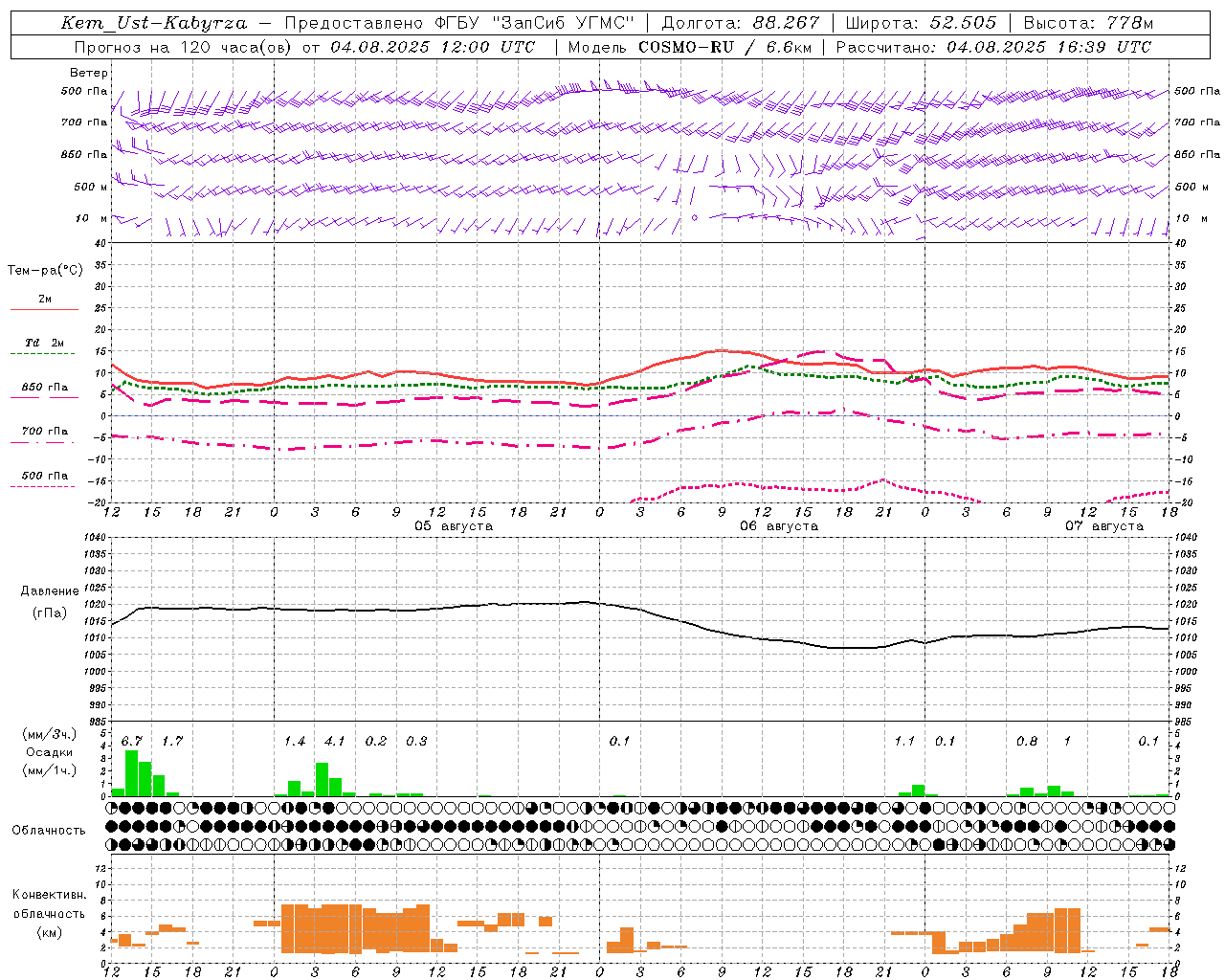Image resolution: width=1225 pixels, height=980 pixels.
Task: Click the 1.4 precipitation total
Action: [295, 742]
